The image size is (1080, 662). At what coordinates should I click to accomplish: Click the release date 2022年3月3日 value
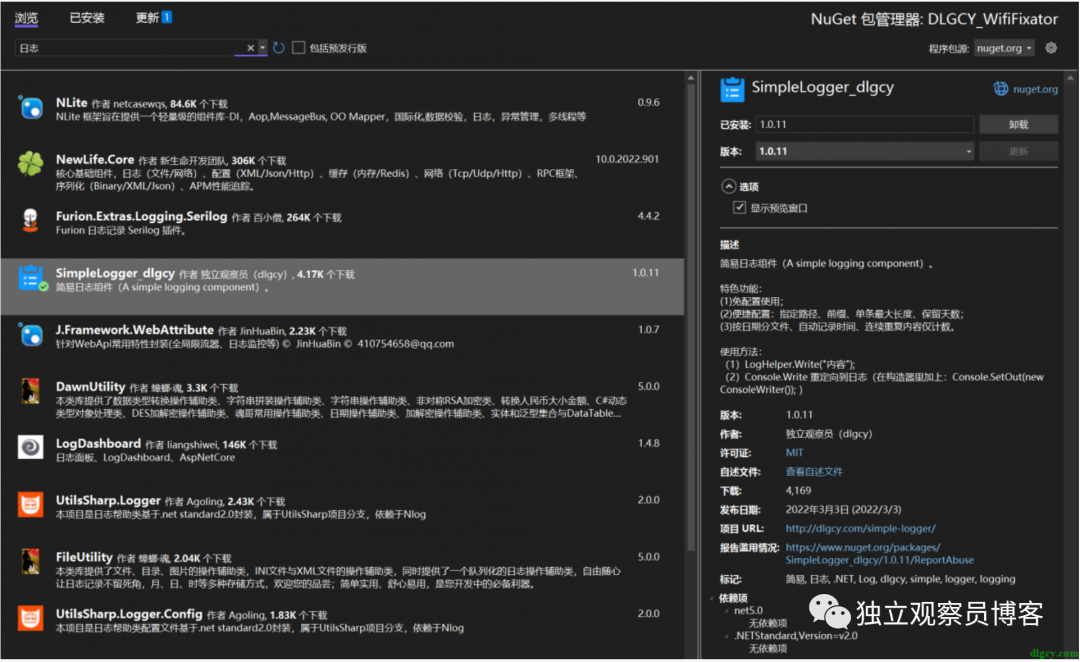tap(843, 510)
